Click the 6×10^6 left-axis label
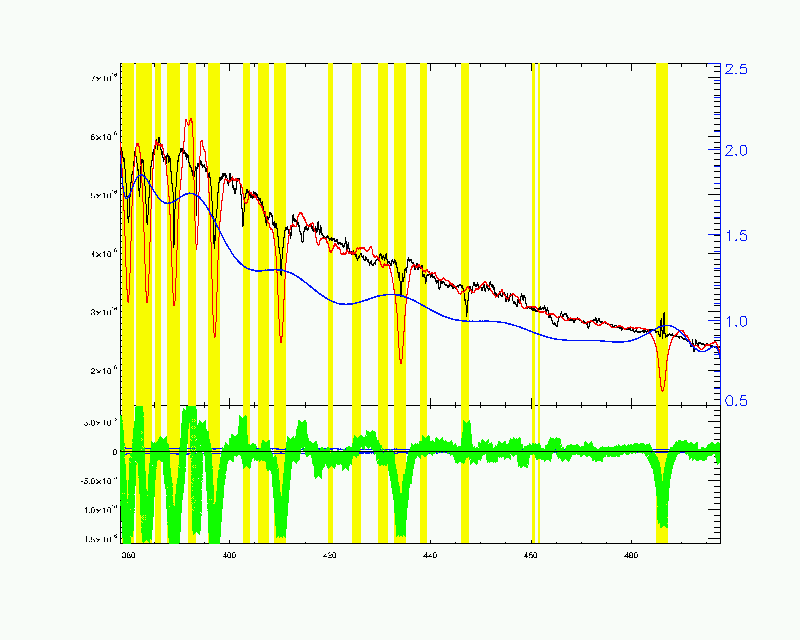This screenshot has width=800, height=640. pos(104,137)
